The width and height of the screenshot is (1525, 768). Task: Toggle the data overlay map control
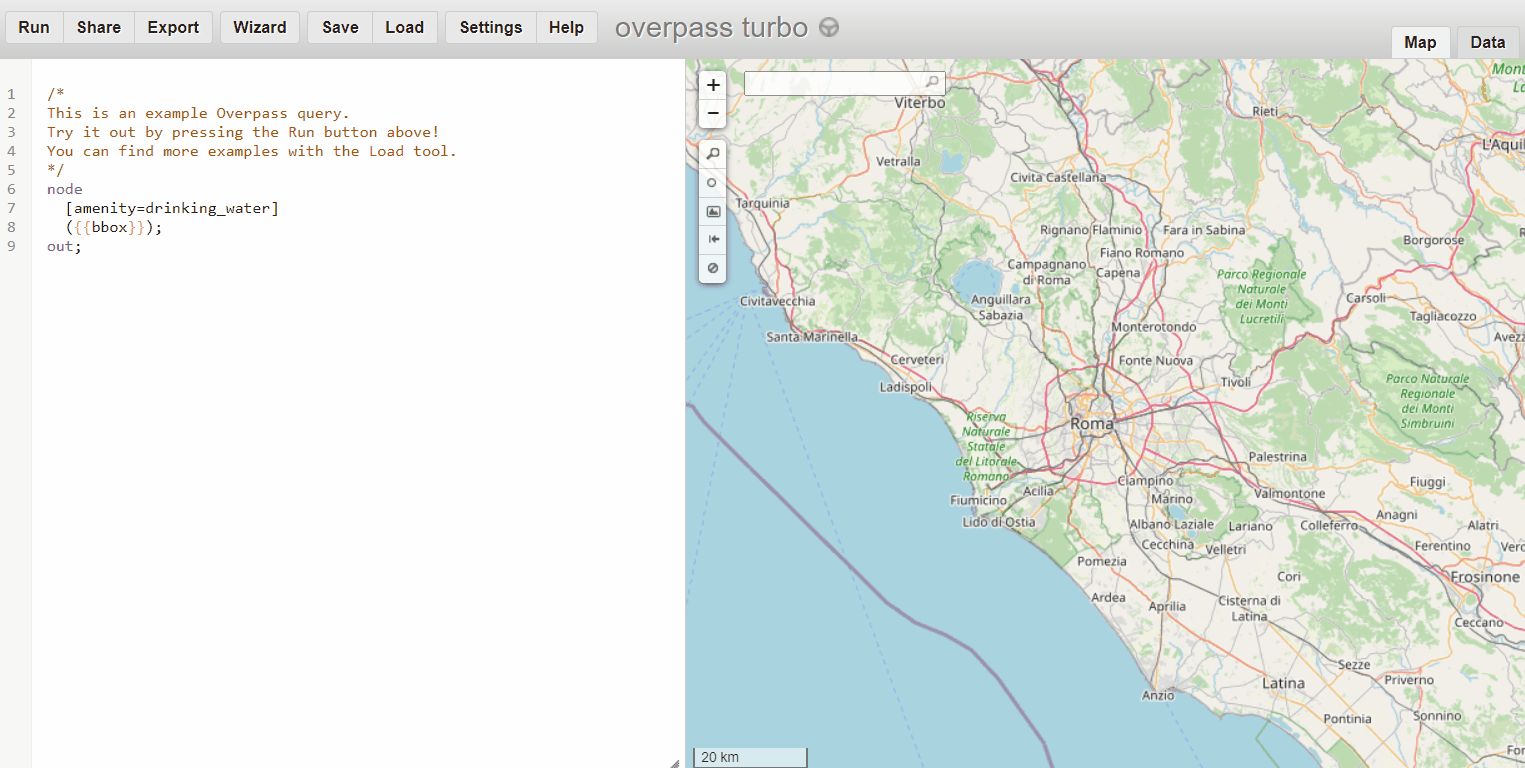pos(713,268)
